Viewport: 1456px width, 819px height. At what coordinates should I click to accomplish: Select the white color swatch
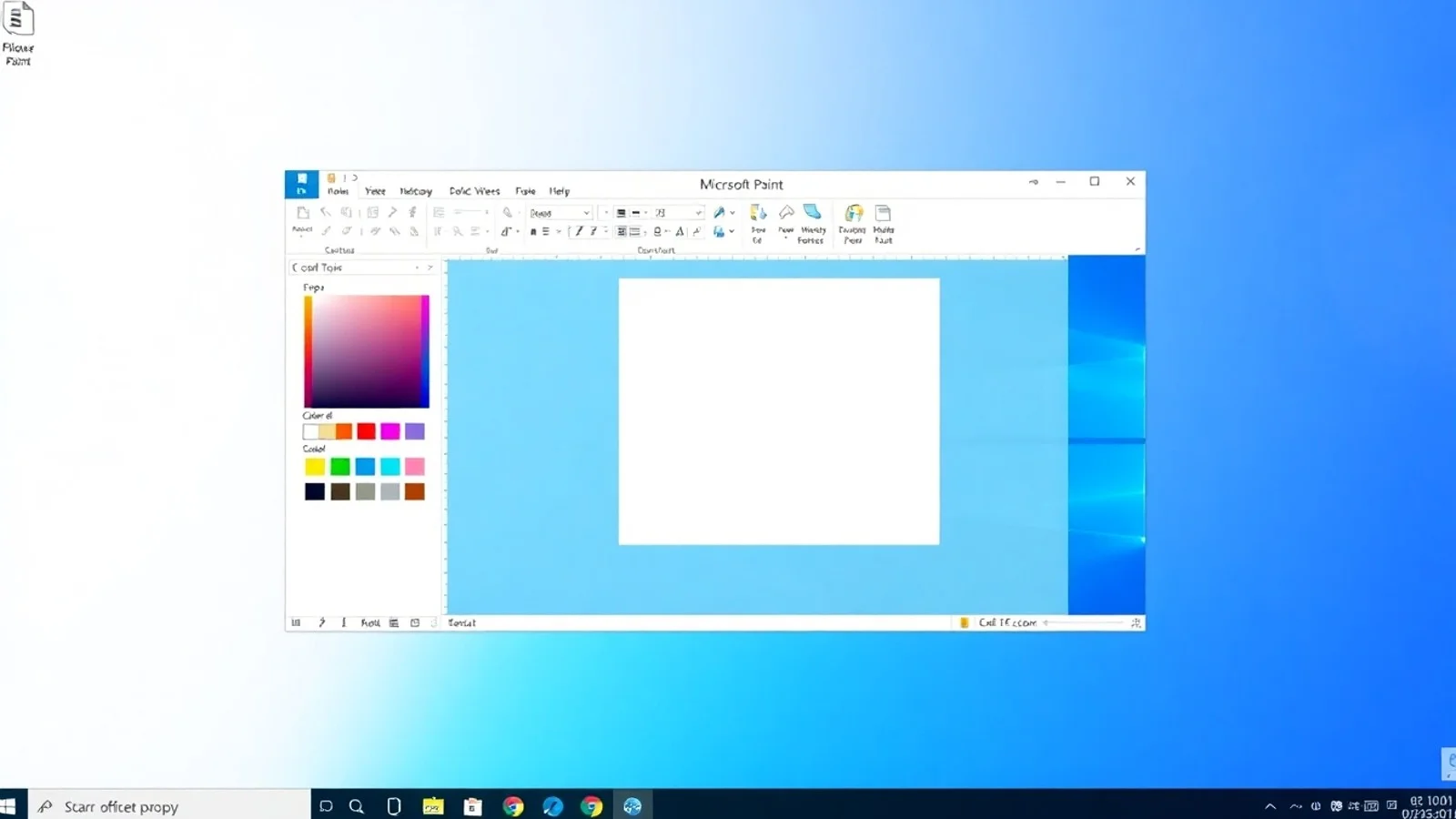(x=311, y=431)
